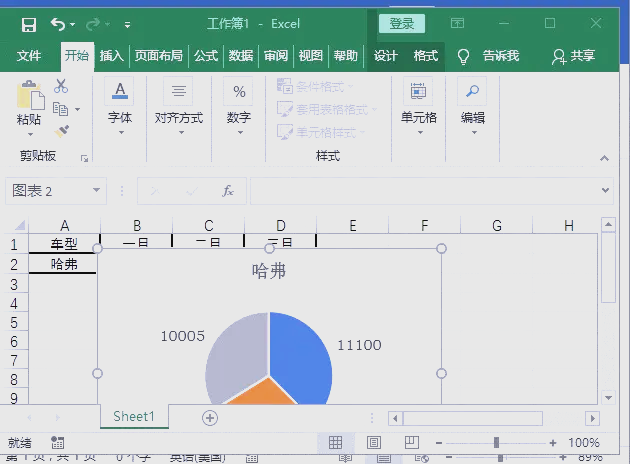Switch to Page Break Preview icon
Screen dimensions: 630x464
click(411, 442)
